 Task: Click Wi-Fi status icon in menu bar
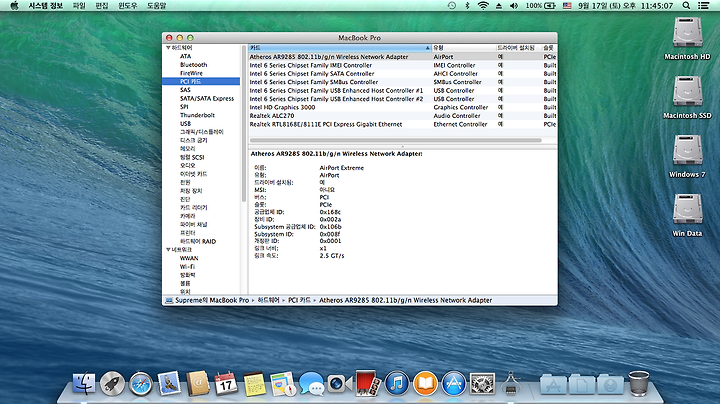483,6
